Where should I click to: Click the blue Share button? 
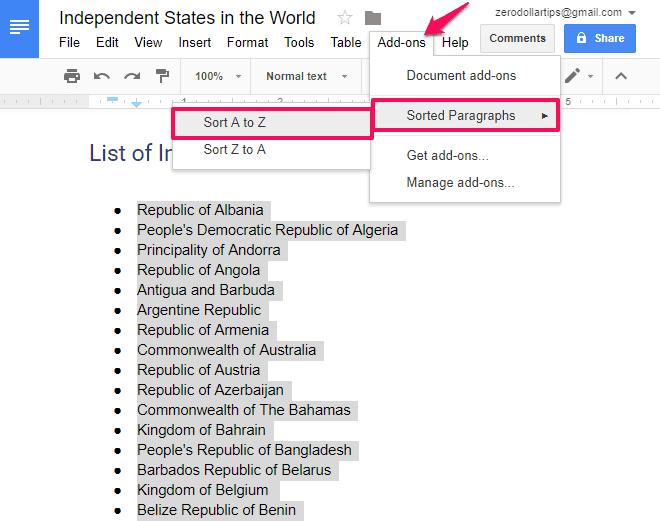[600, 38]
